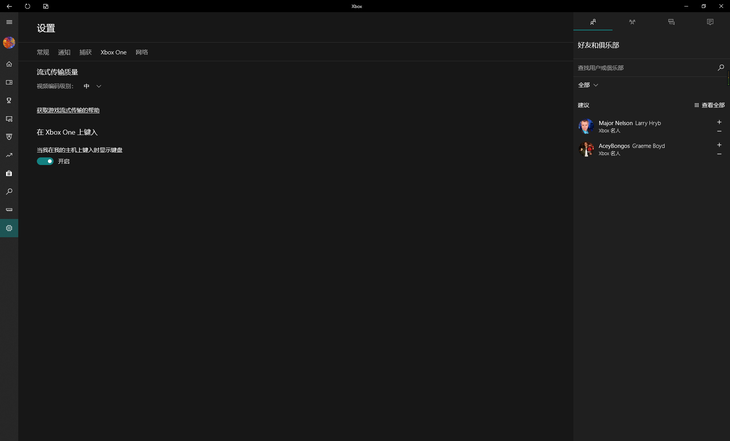
Task: Switch to the 通知 settings tab
Action: coord(64,52)
